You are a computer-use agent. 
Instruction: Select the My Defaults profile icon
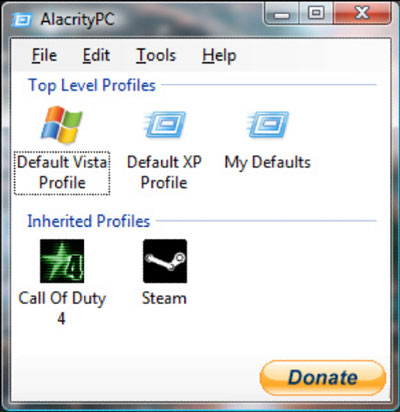click(x=268, y=125)
